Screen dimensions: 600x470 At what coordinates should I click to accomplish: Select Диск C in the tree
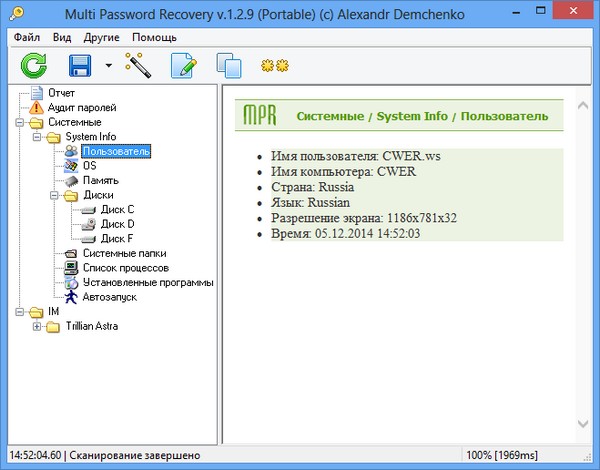117,209
